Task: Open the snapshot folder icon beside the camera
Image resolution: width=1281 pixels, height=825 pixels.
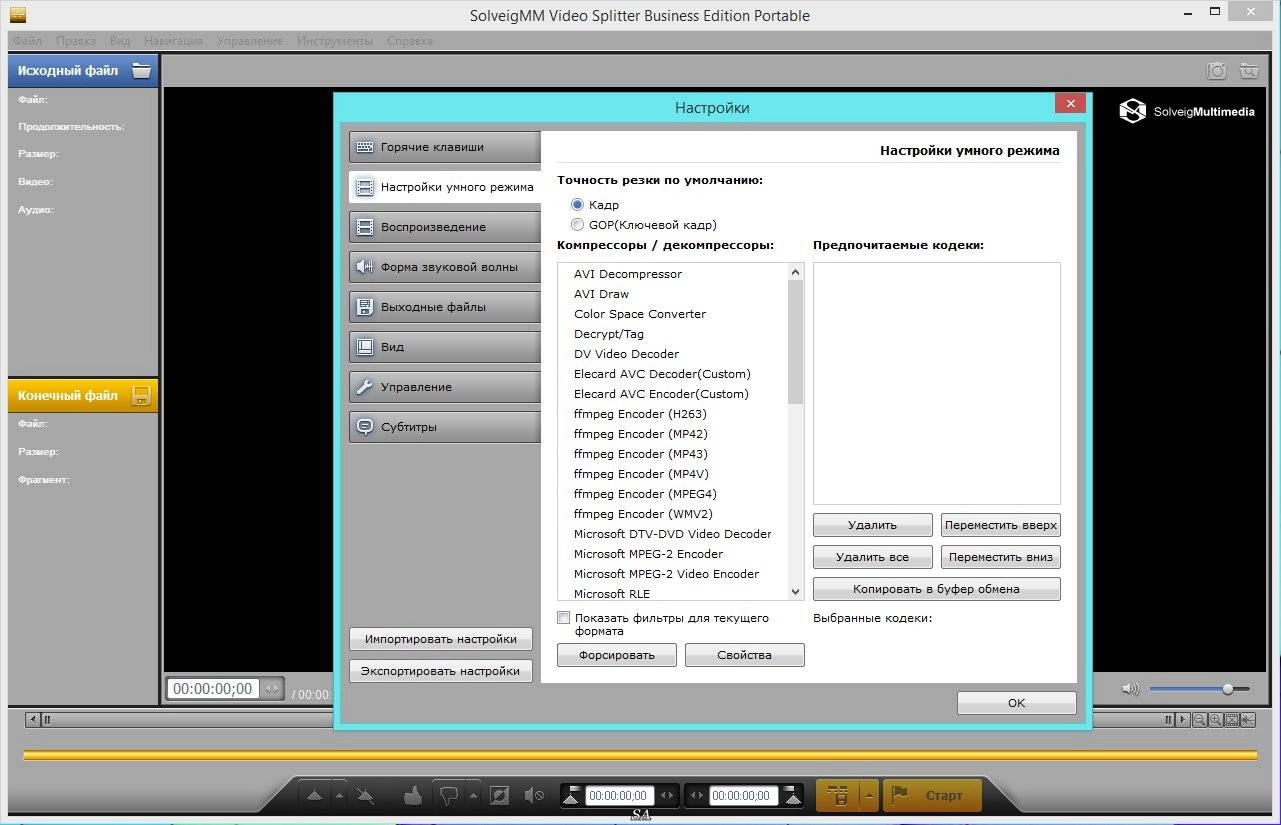Action: (1248, 71)
